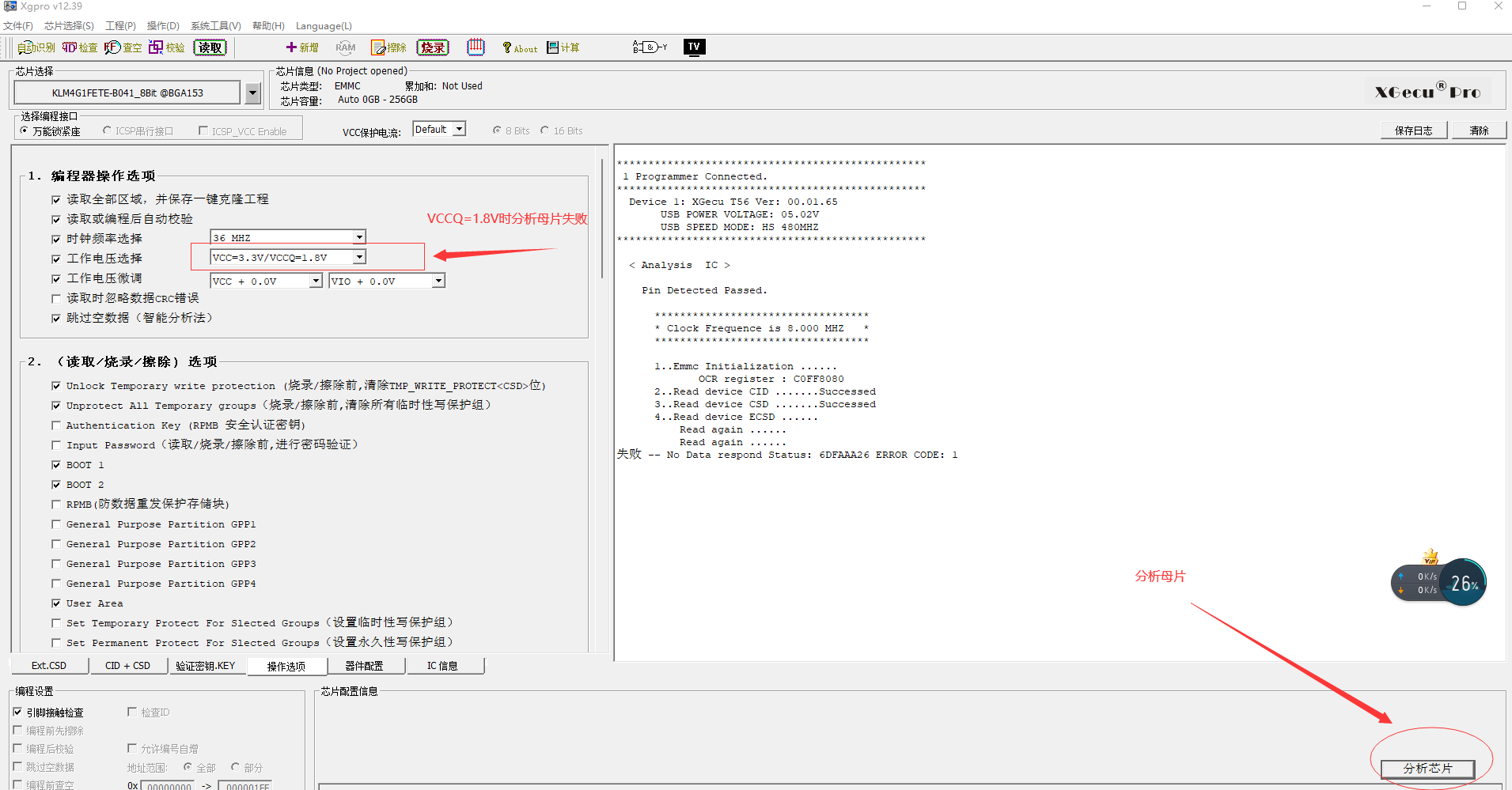
Task: Click the erase (擦除) toolbar icon
Action: pos(388,47)
